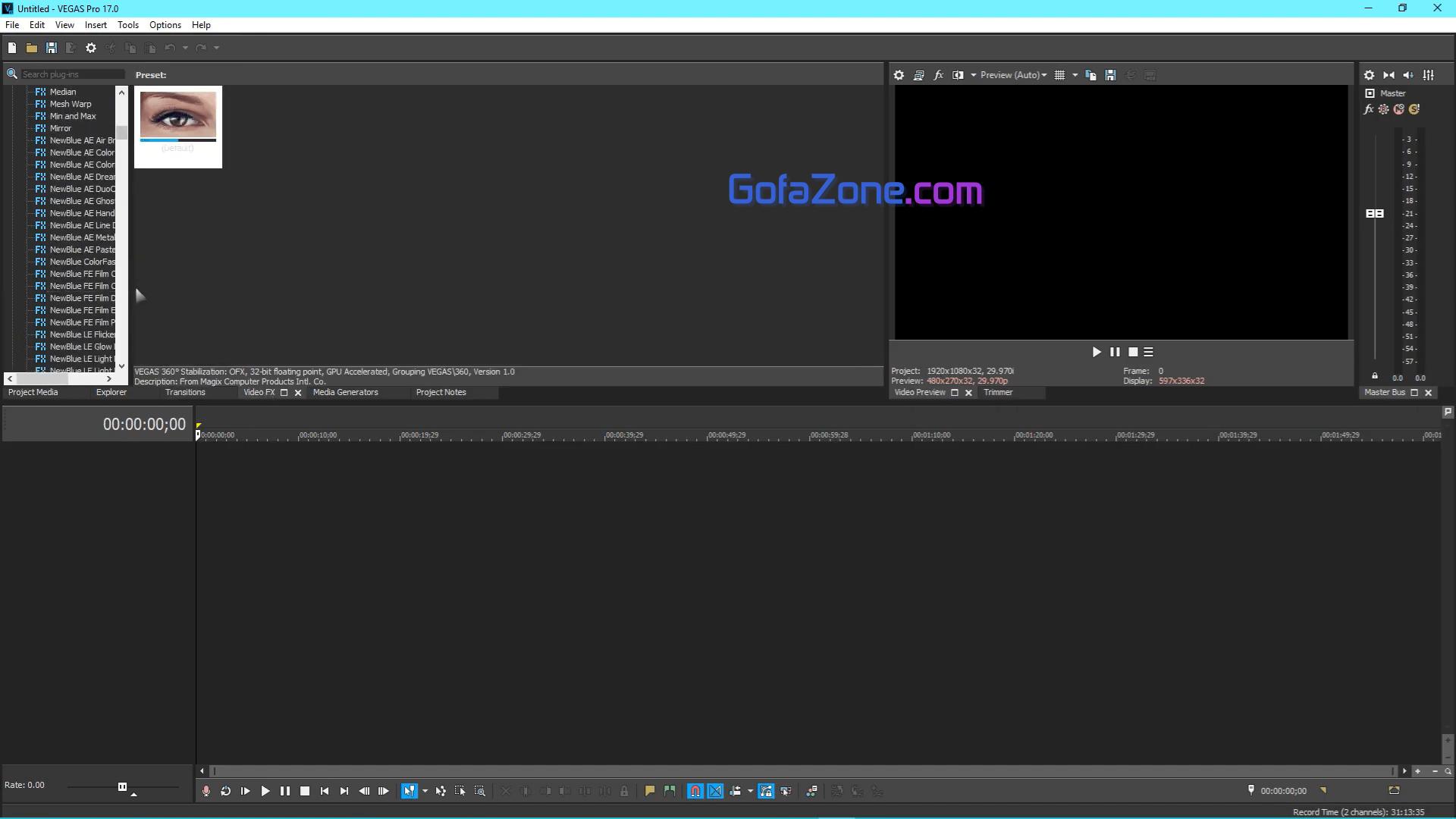Open overlays grid dropdown arrow in preview

pyautogui.click(x=1075, y=75)
